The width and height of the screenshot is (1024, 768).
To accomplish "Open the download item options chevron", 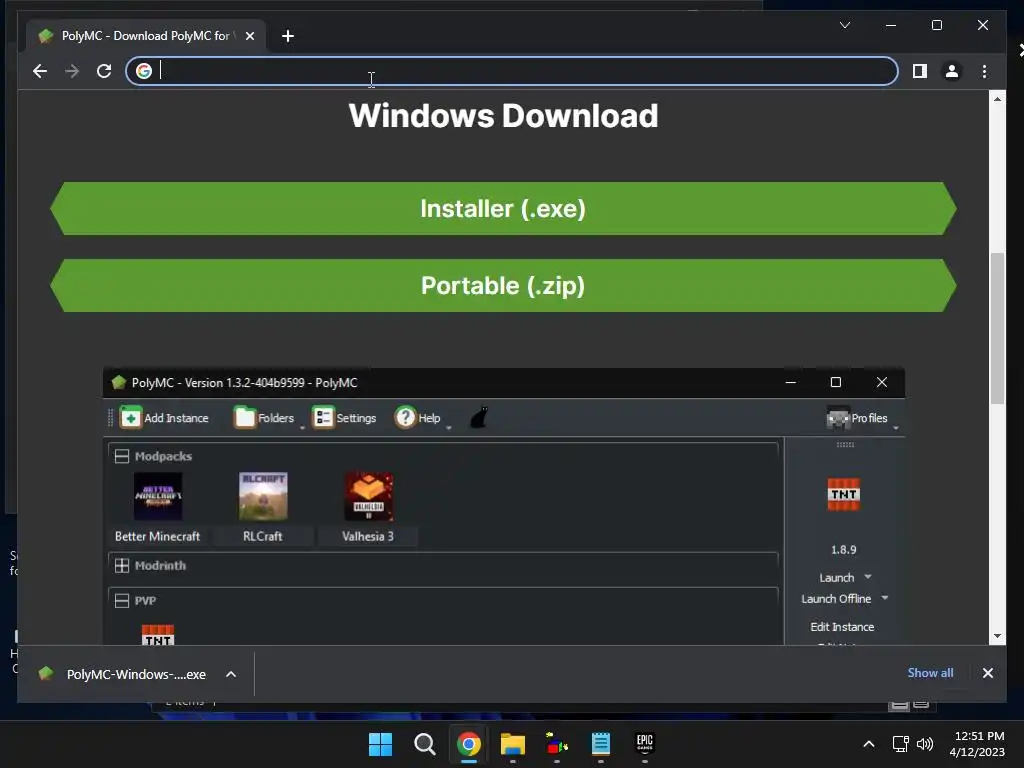I will coord(231,674).
